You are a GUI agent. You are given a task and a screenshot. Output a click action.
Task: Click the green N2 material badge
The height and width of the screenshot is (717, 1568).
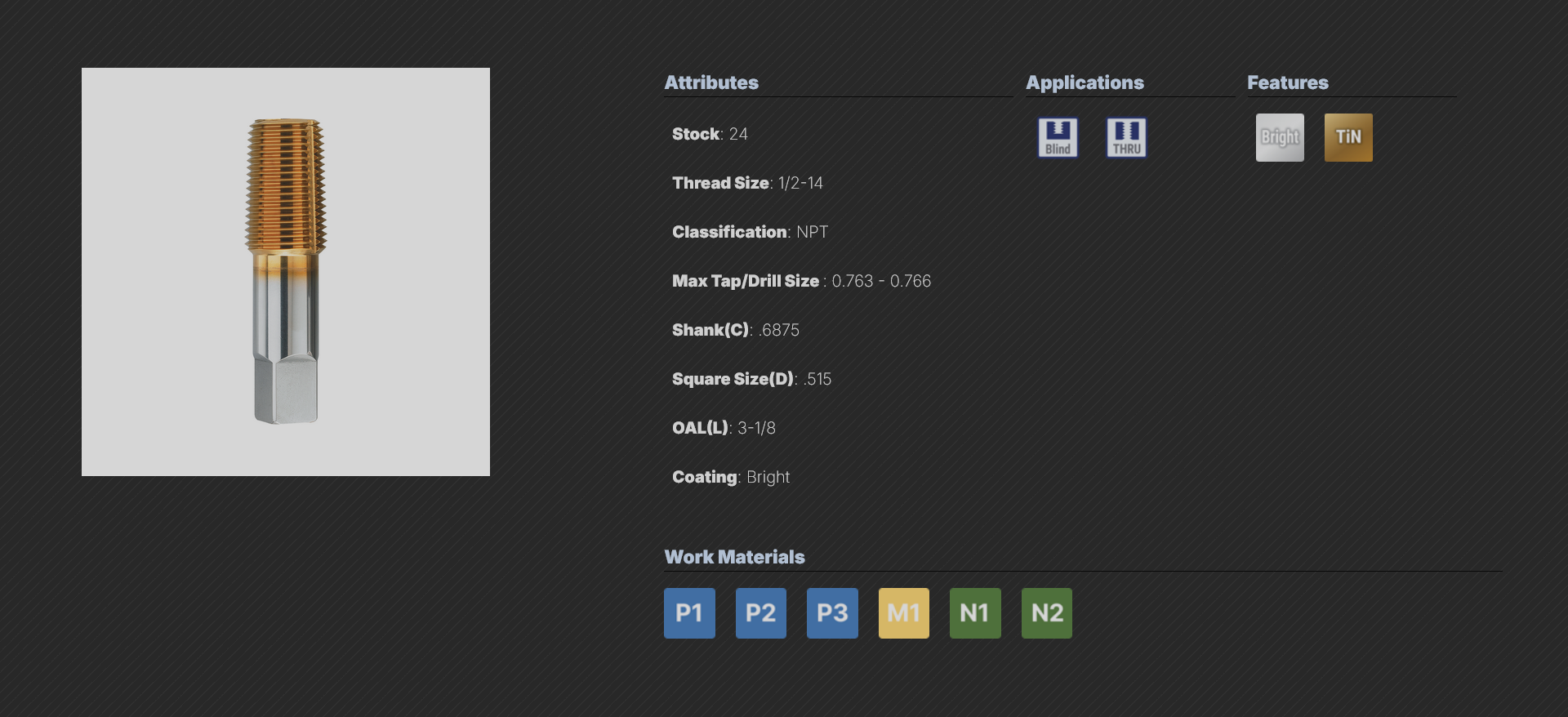[x=1047, y=613]
